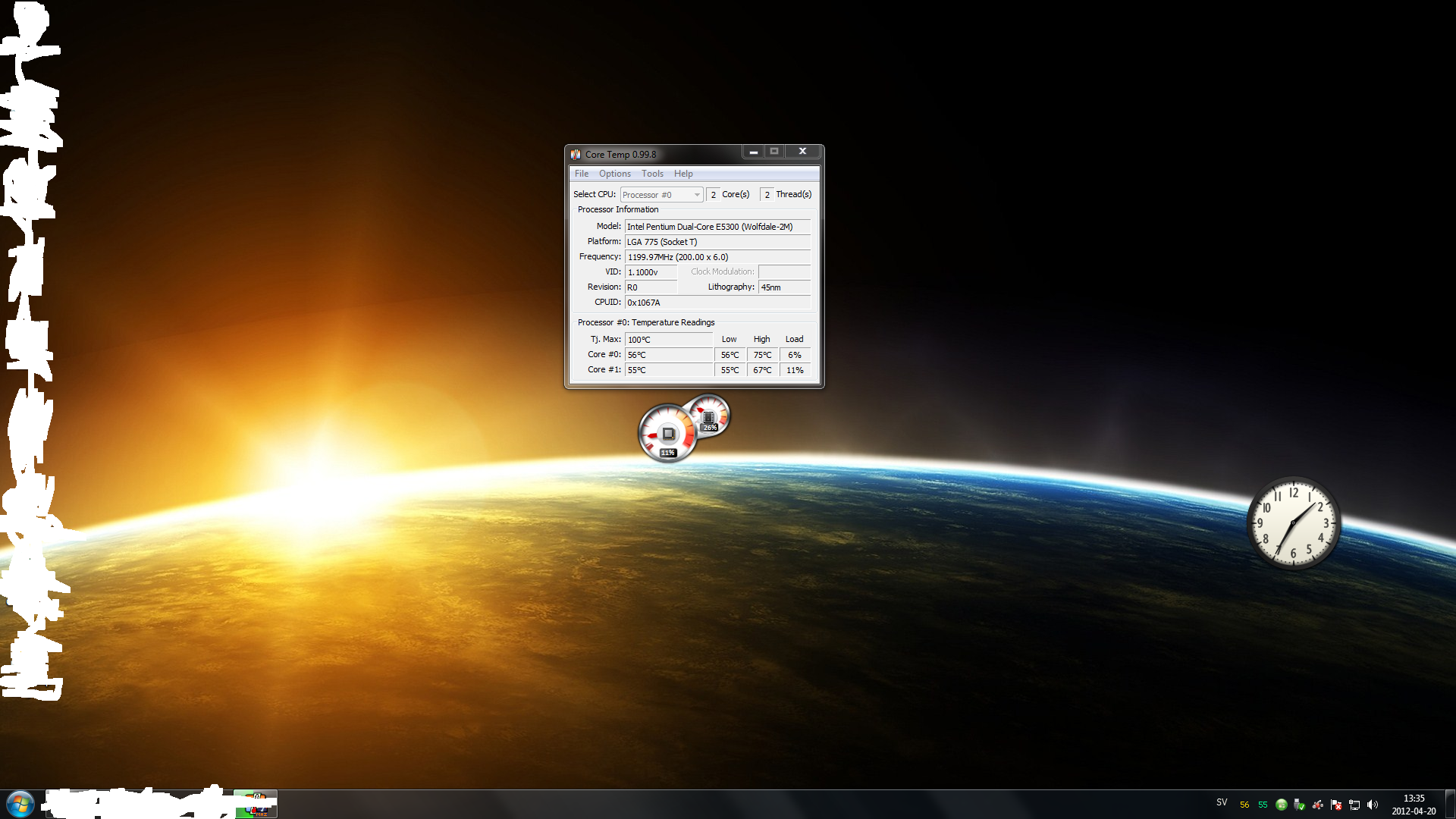The image size is (1456, 819).
Task: Minimize the Core Temp window
Action: tap(753, 152)
